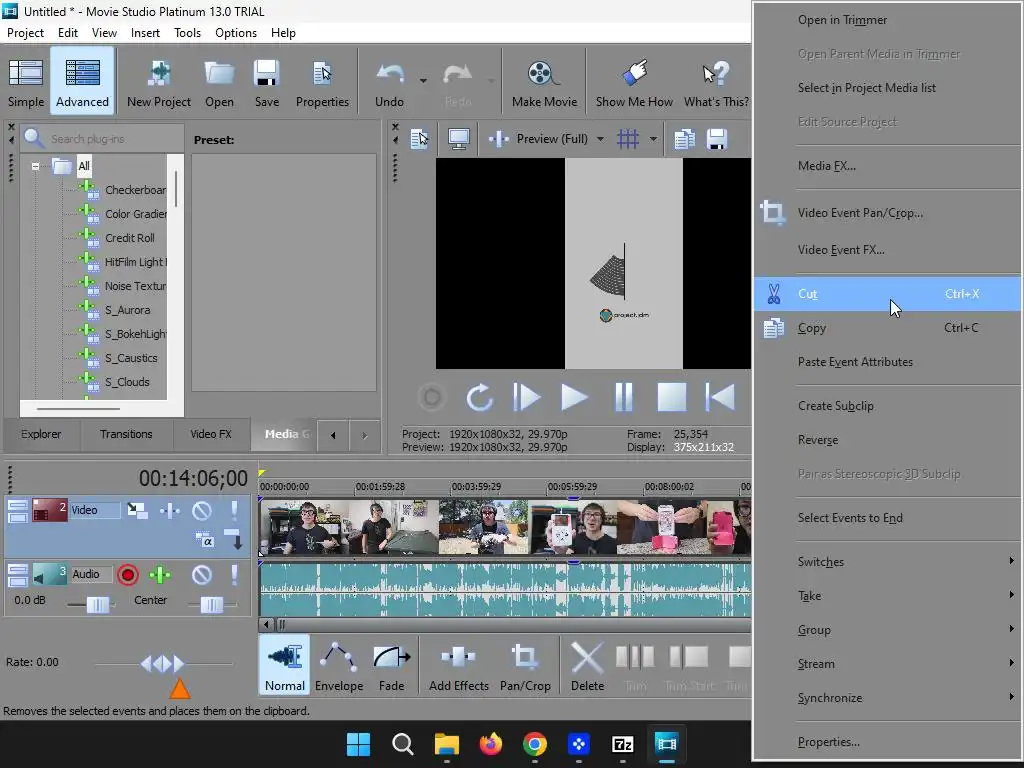
Task: Select the Credit Roll generator
Action: pos(129,238)
